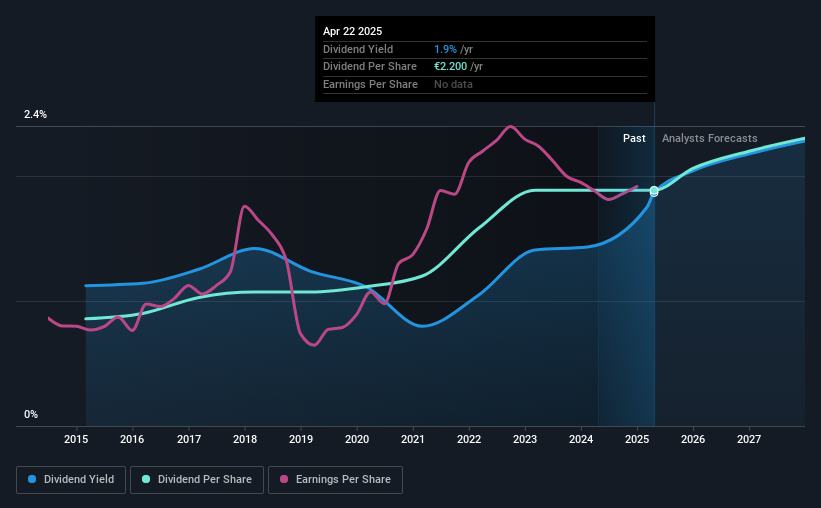Click the 2018 x-axis label
This screenshot has width=821, height=508.
point(245,439)
